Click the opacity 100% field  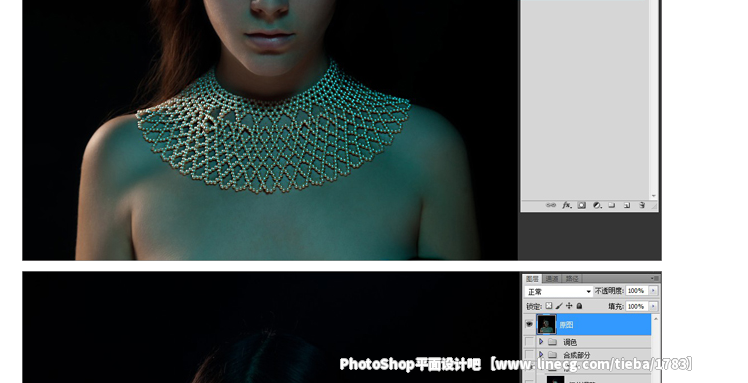(x=637, y=290)
